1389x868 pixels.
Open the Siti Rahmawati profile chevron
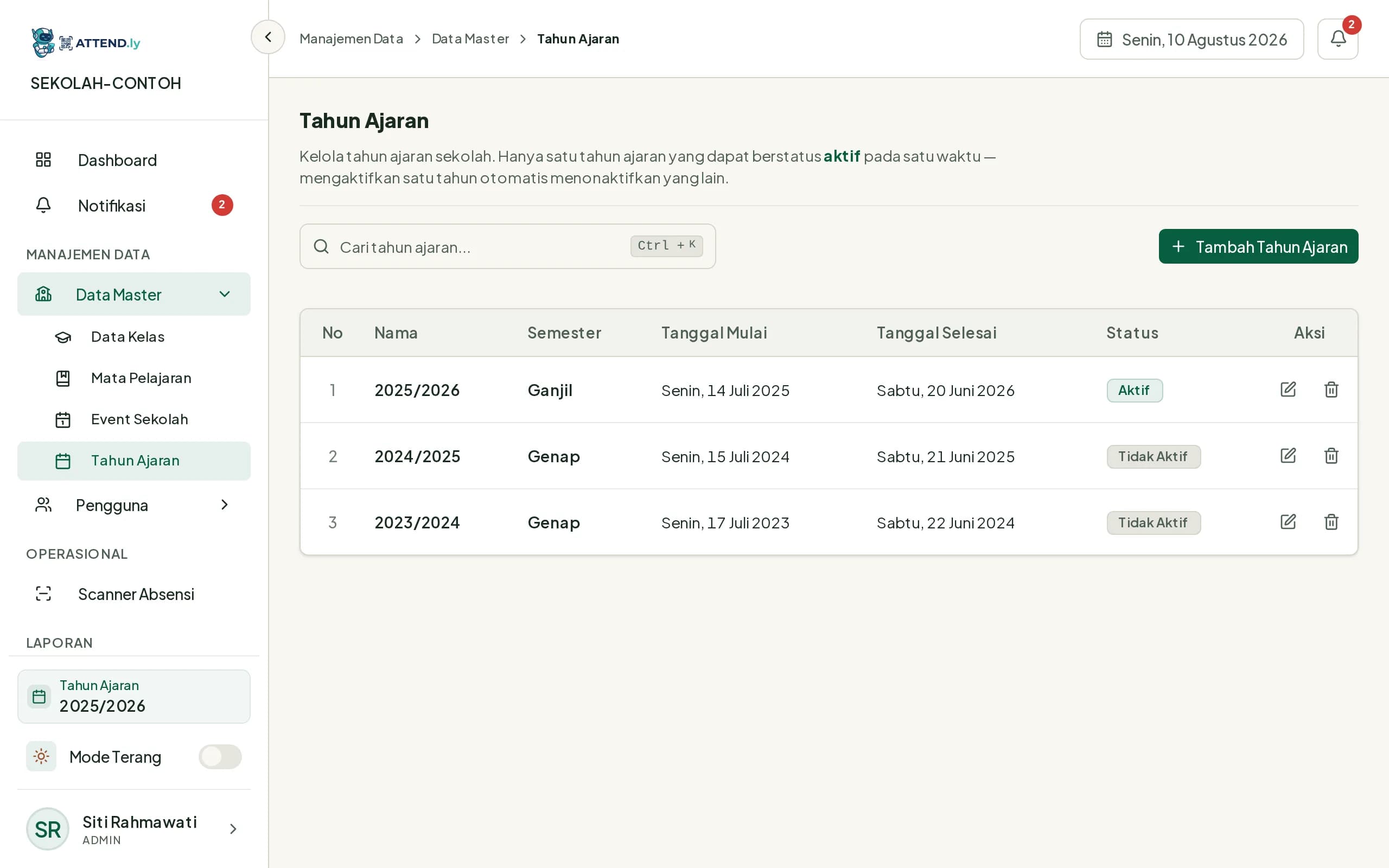click(233, 828)
